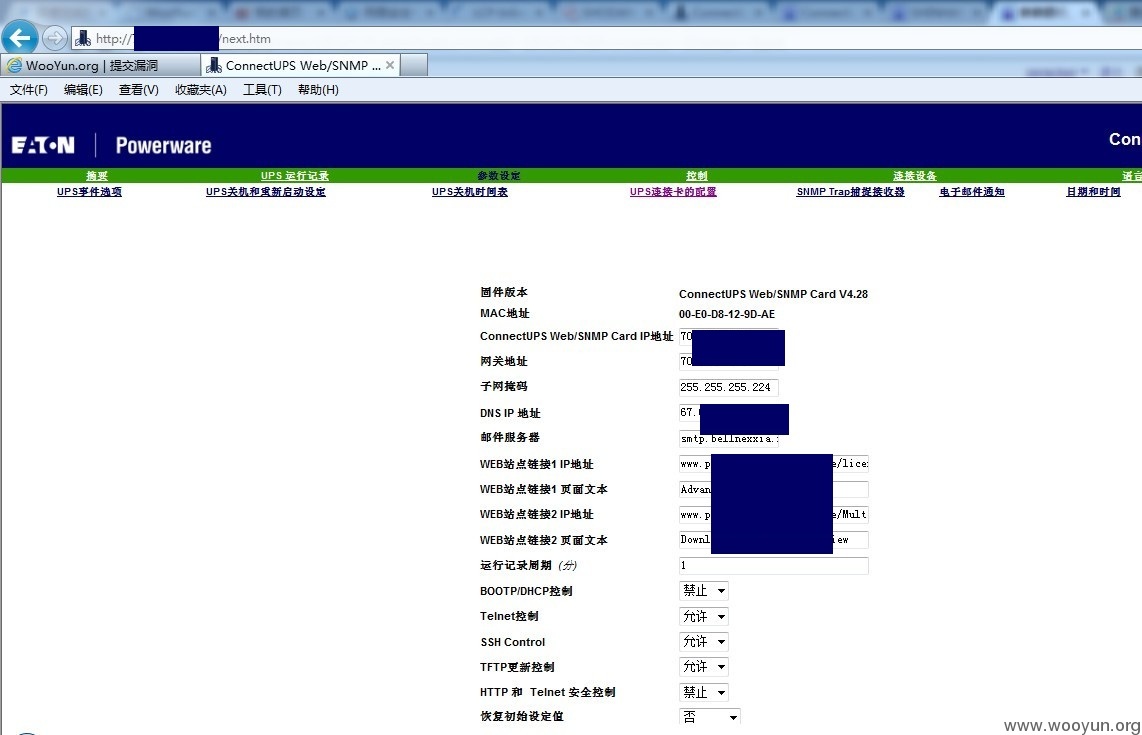Click the WEB站点链接1 IP地址 input field
The height and width of the screenshot is (735, 1142).
pos(773,463)
